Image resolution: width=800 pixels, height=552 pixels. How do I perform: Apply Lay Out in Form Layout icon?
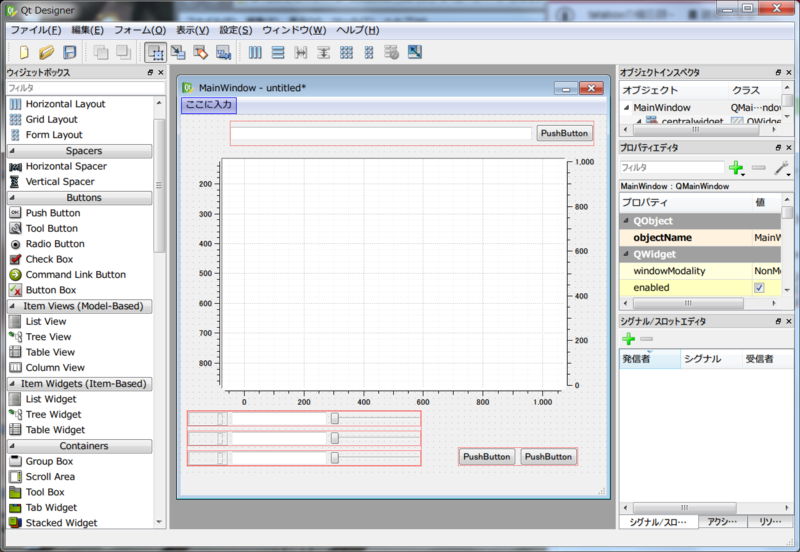(369, 52)
